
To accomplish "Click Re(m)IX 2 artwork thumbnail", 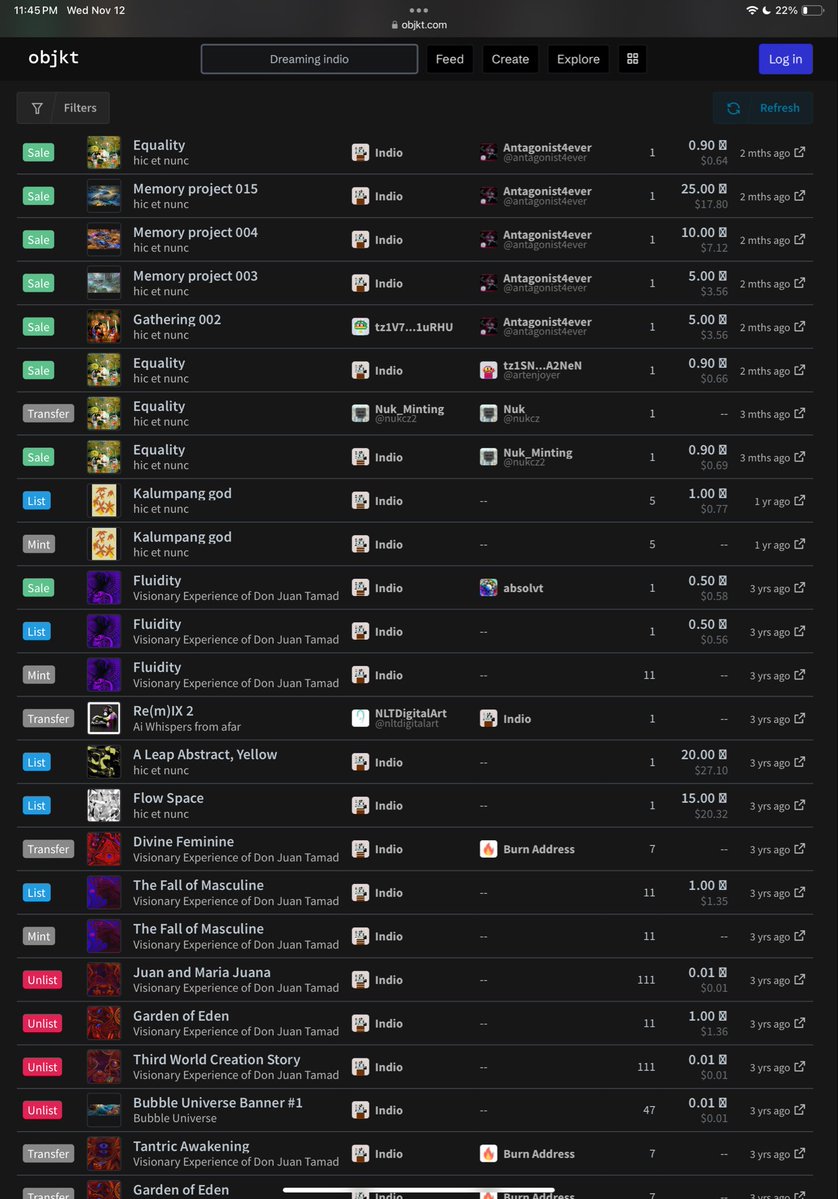I will pyautogui.click(x=103, y=718).
